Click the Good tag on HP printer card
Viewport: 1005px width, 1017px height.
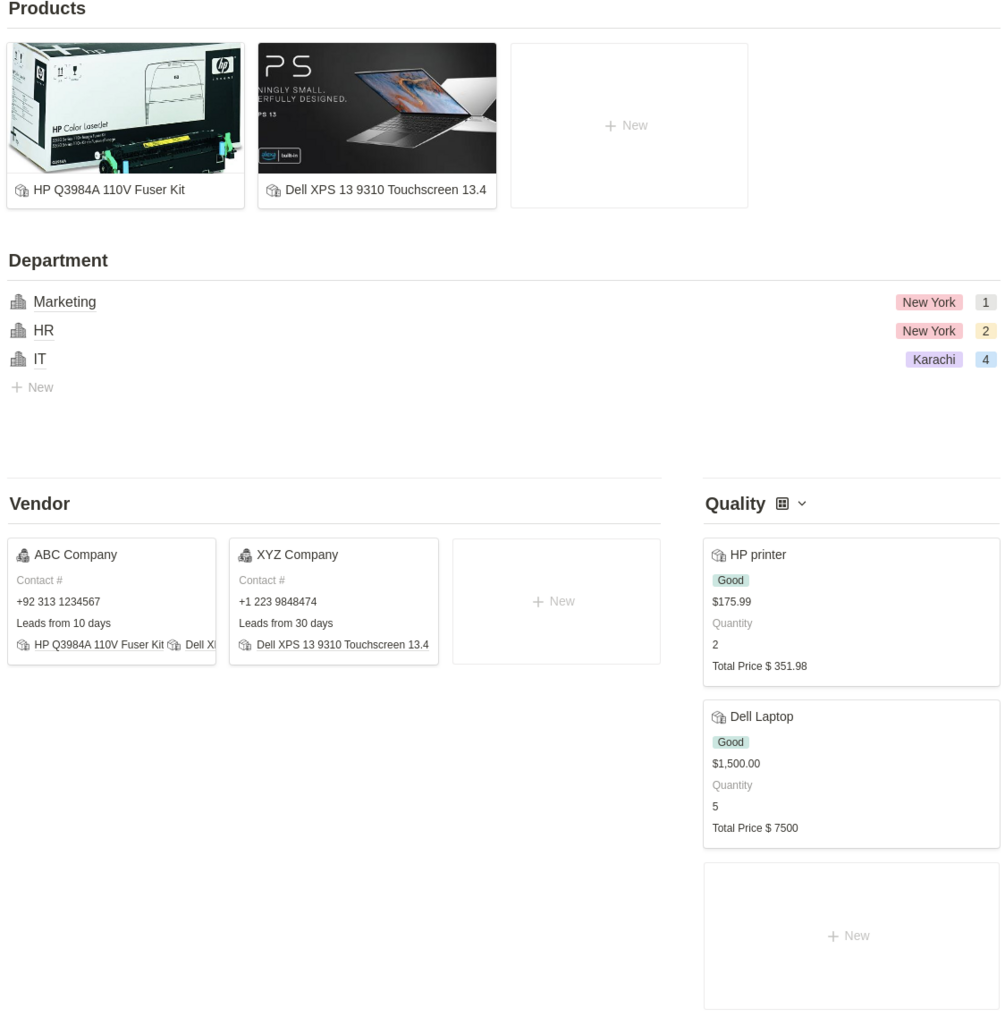click(x=731, y=580)
